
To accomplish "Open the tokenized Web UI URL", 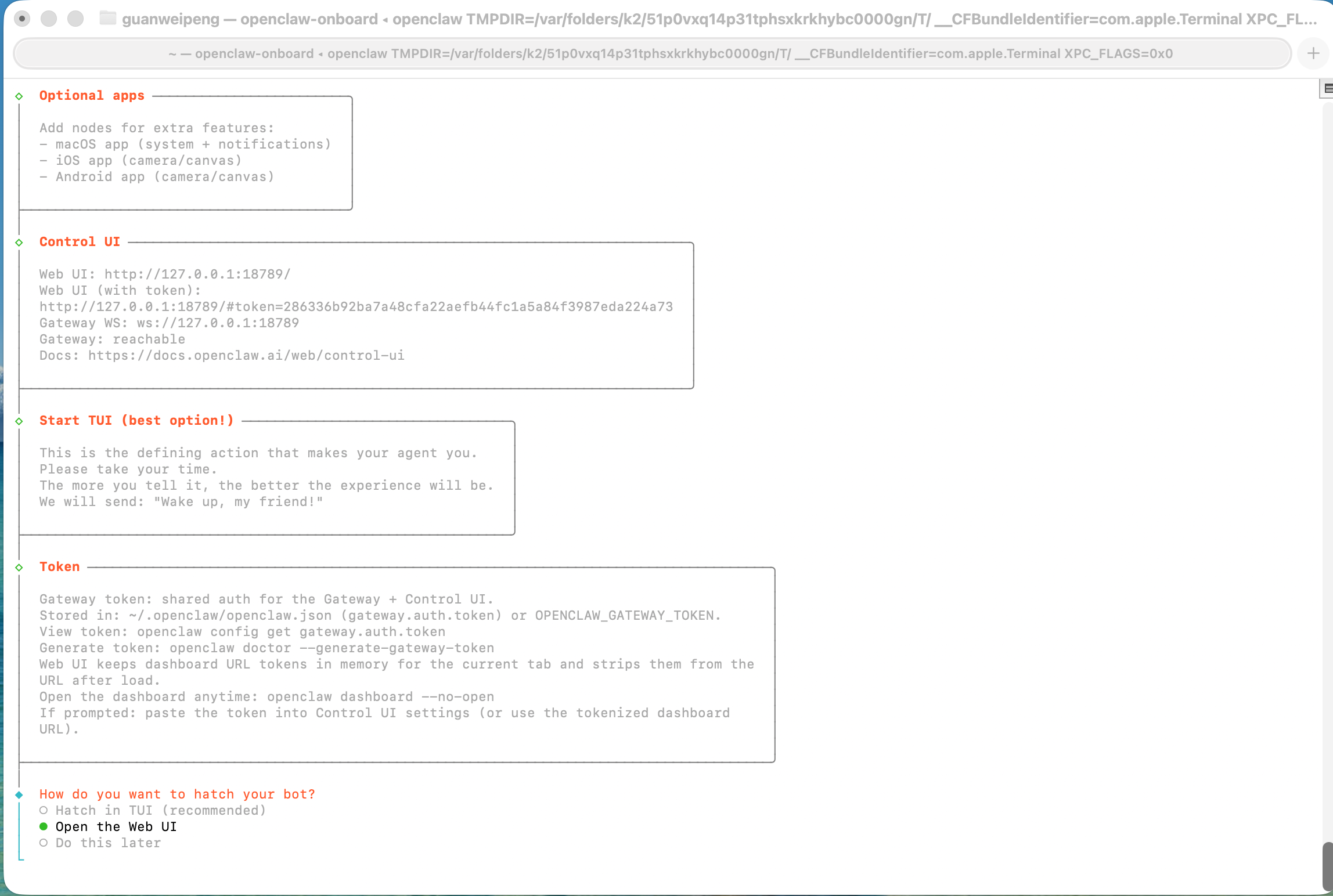I will click(x=355, y=307).
